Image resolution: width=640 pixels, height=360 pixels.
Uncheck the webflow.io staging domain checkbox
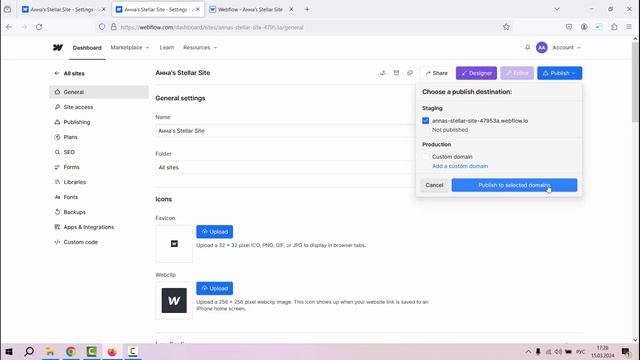426,120
